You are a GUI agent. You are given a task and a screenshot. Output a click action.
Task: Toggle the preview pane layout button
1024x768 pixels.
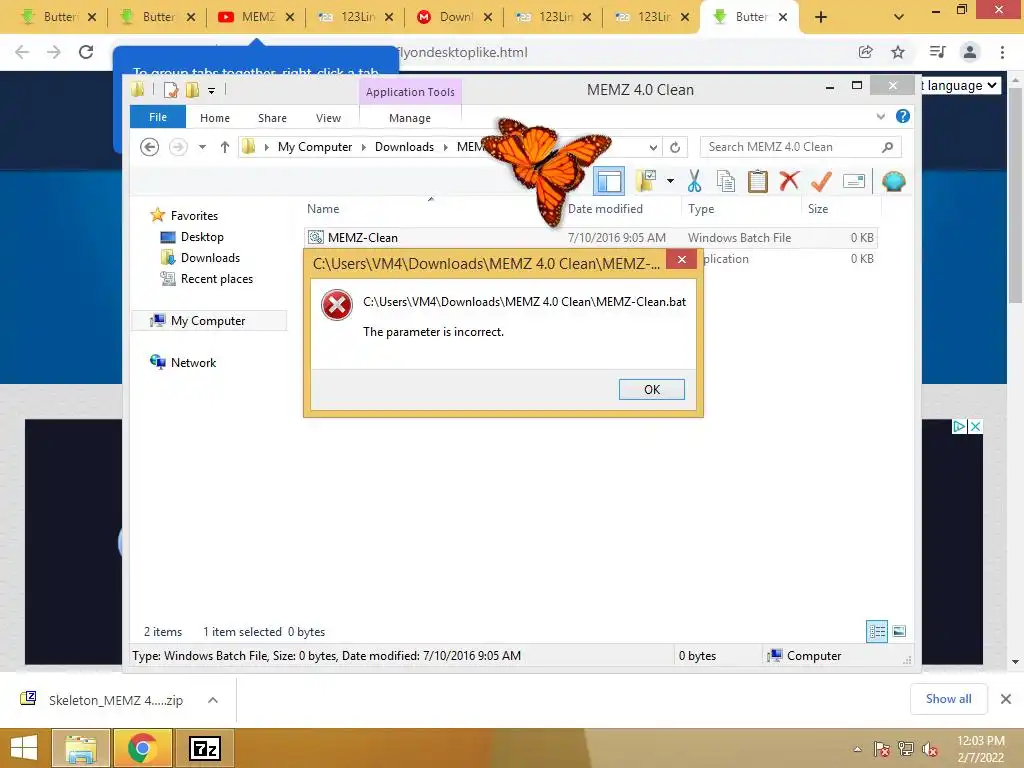pyautogui.click(x=609, y=181)
